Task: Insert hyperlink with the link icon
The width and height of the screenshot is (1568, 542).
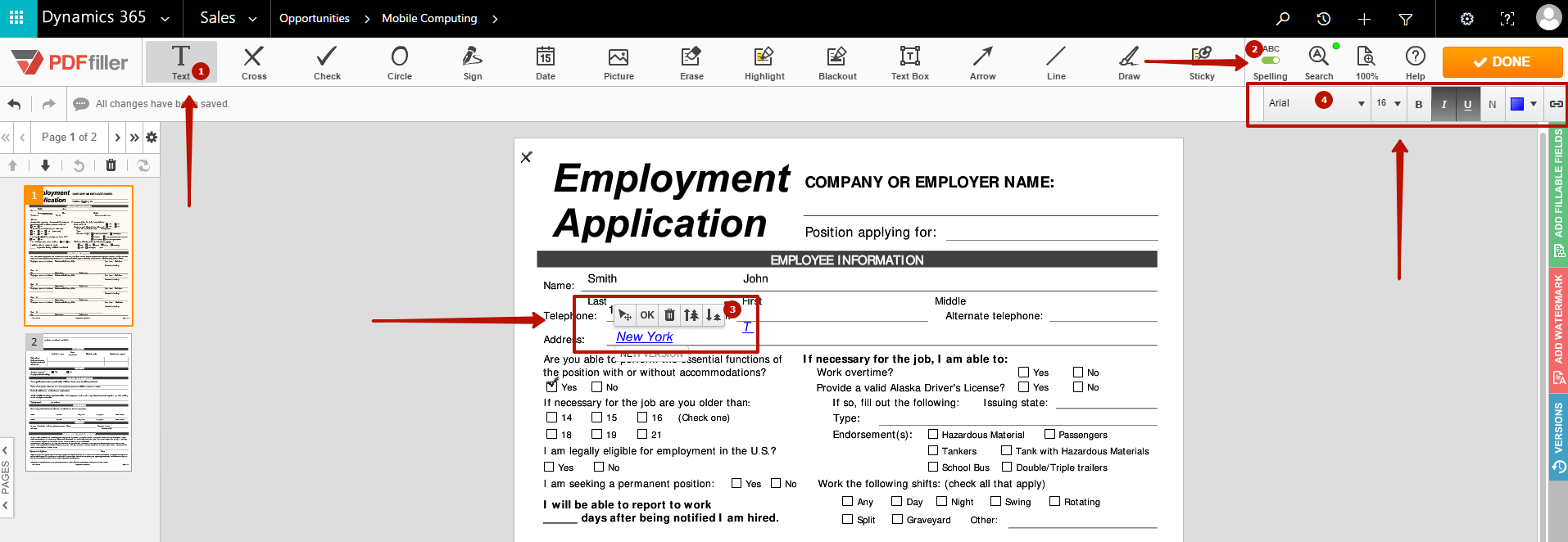Action: tap(1556, 104)
